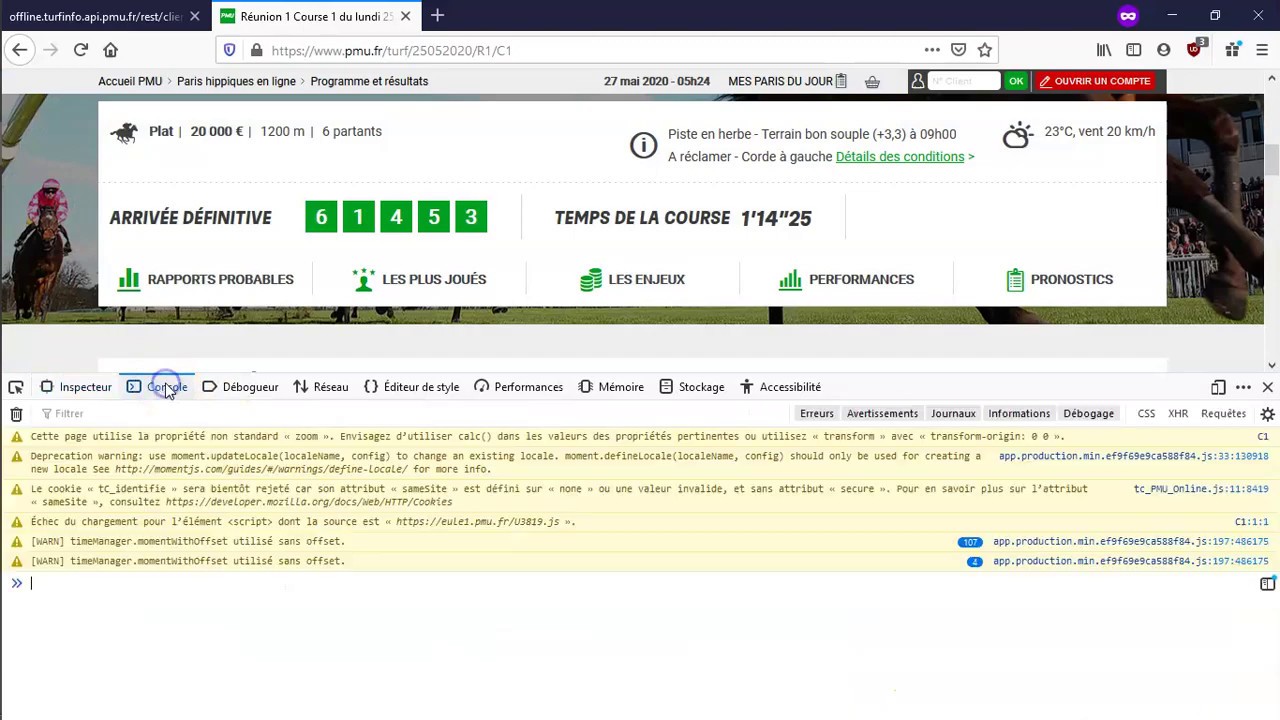
Task: Open the Firefox hamburger menu
Action: 1262,50
